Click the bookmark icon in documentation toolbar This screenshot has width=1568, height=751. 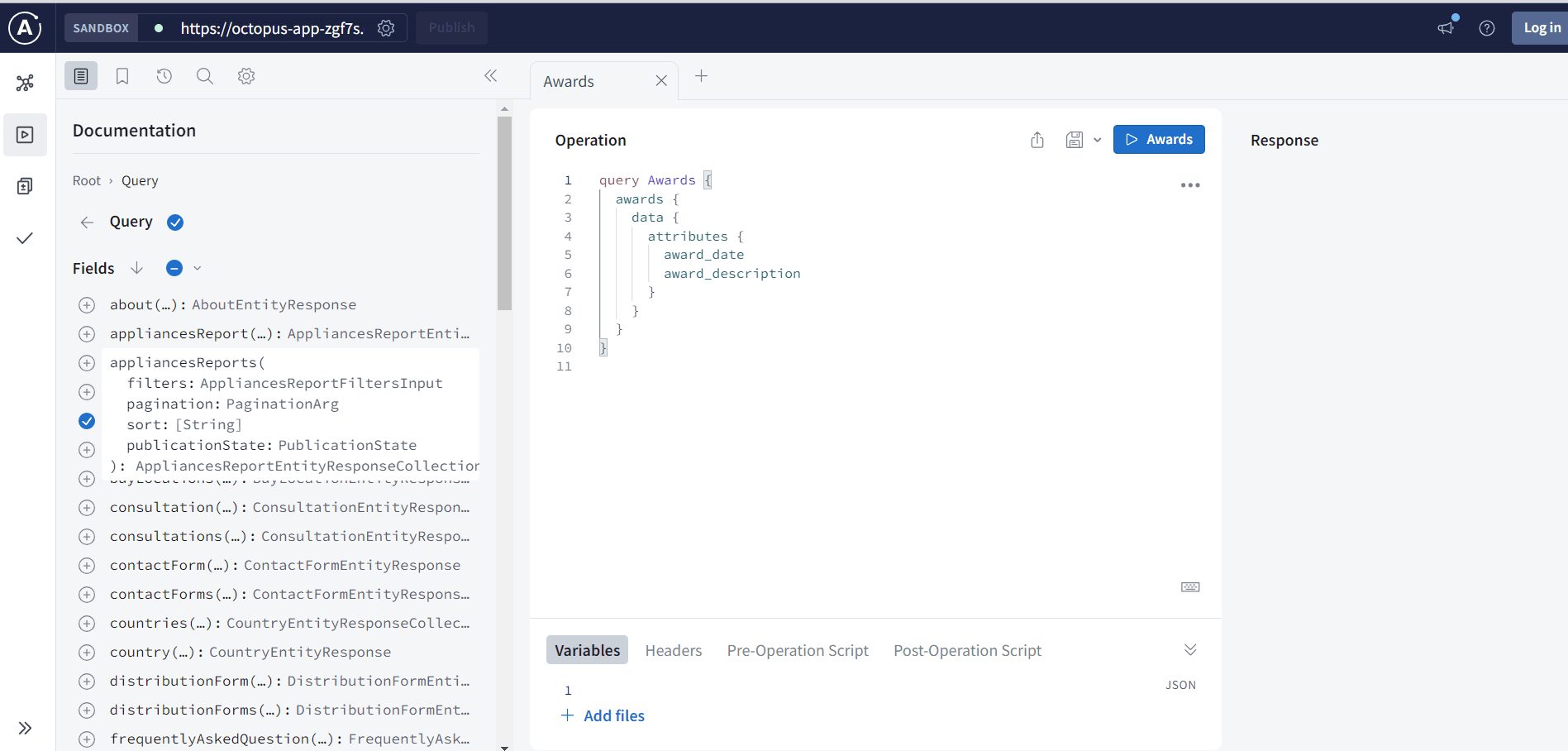click(122, 76)
